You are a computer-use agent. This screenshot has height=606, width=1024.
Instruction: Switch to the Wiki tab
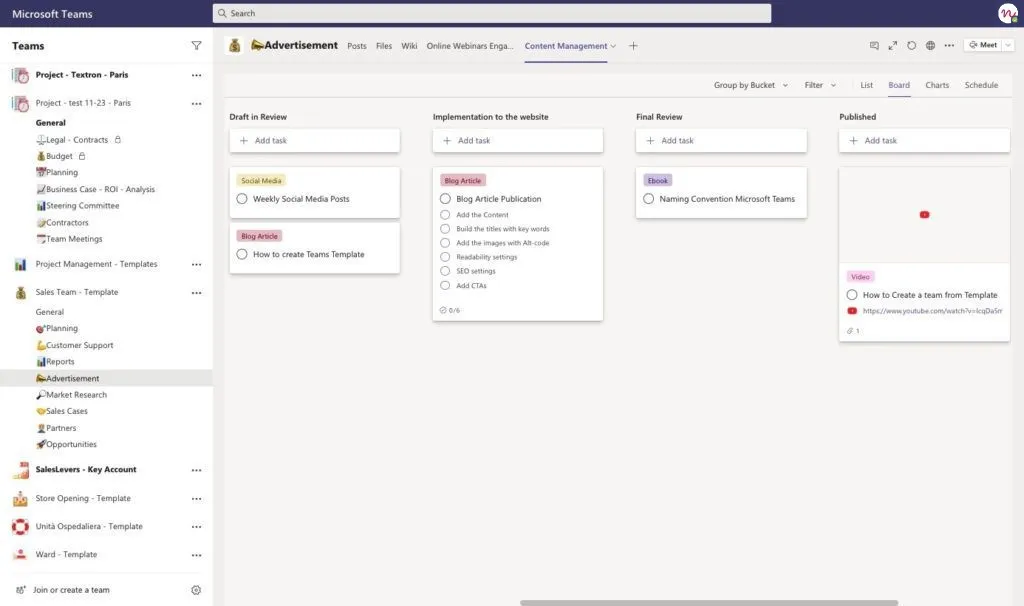click(x=409, y=46)
